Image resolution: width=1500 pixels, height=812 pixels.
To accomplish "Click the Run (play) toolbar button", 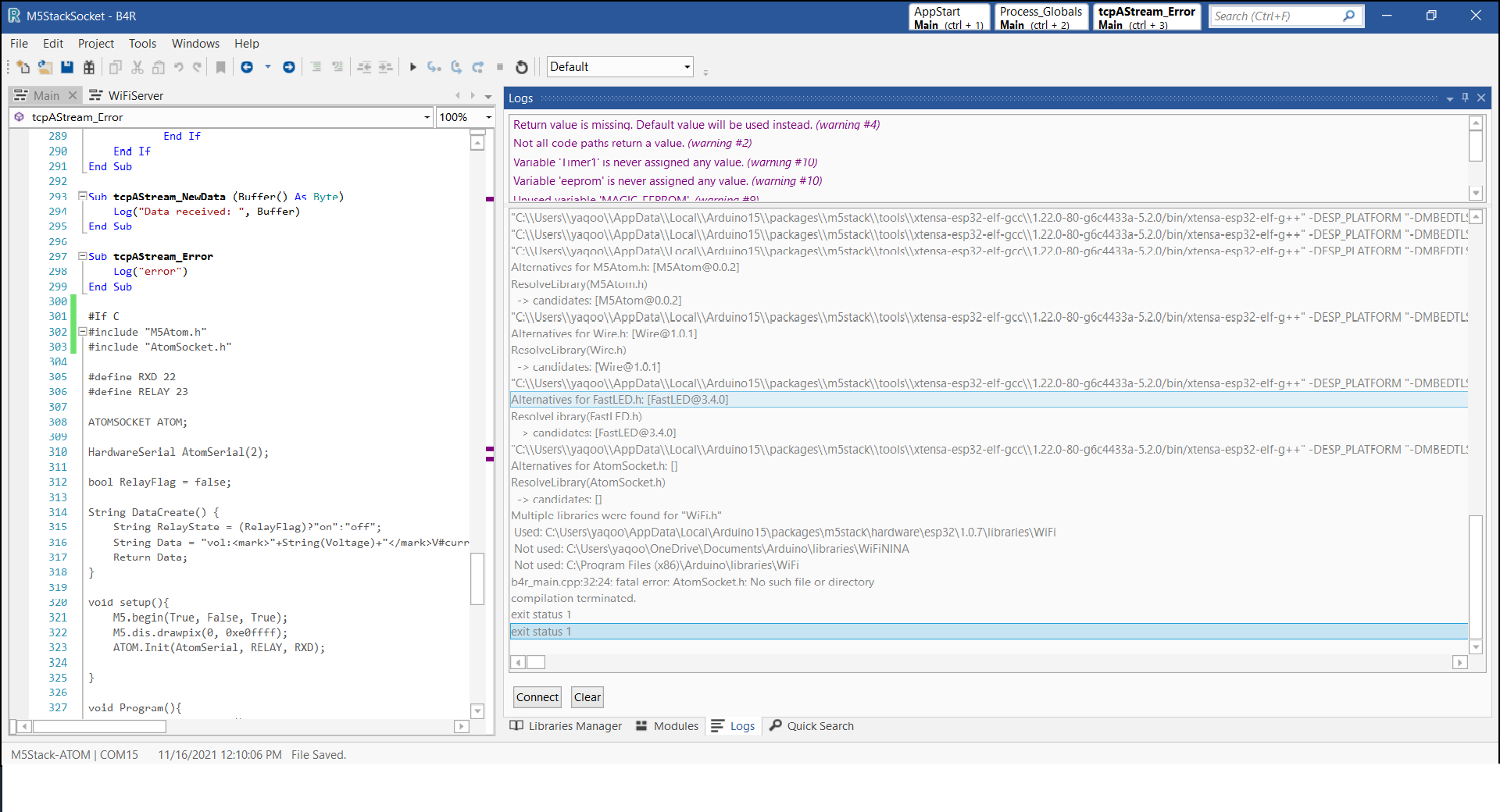I will (413, 67).
